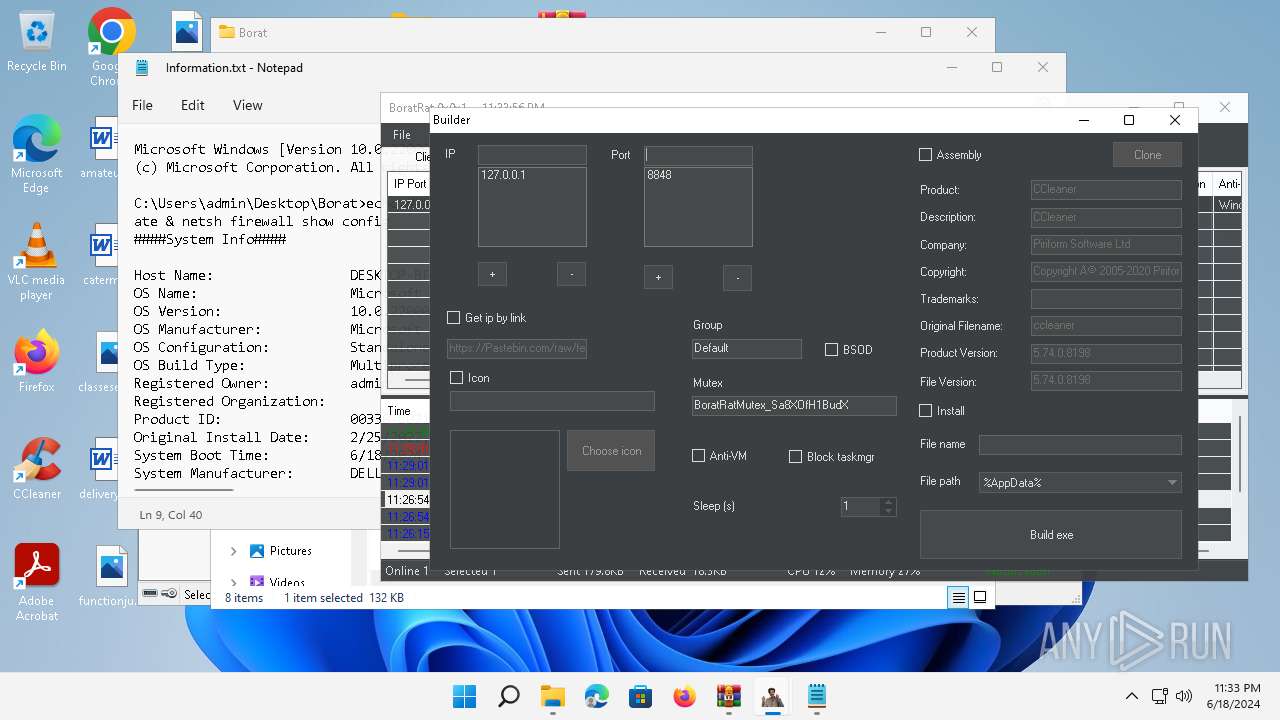The image size is (1280, 720).
Task: Open network settings in system tray
Action: coord(1160,696)
